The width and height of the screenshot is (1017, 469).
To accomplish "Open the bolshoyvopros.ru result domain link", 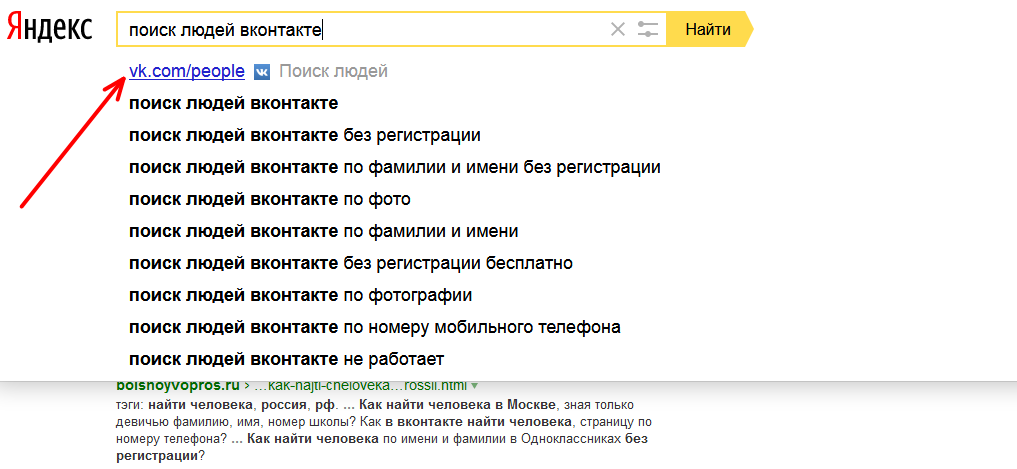I will click(178, 385).
